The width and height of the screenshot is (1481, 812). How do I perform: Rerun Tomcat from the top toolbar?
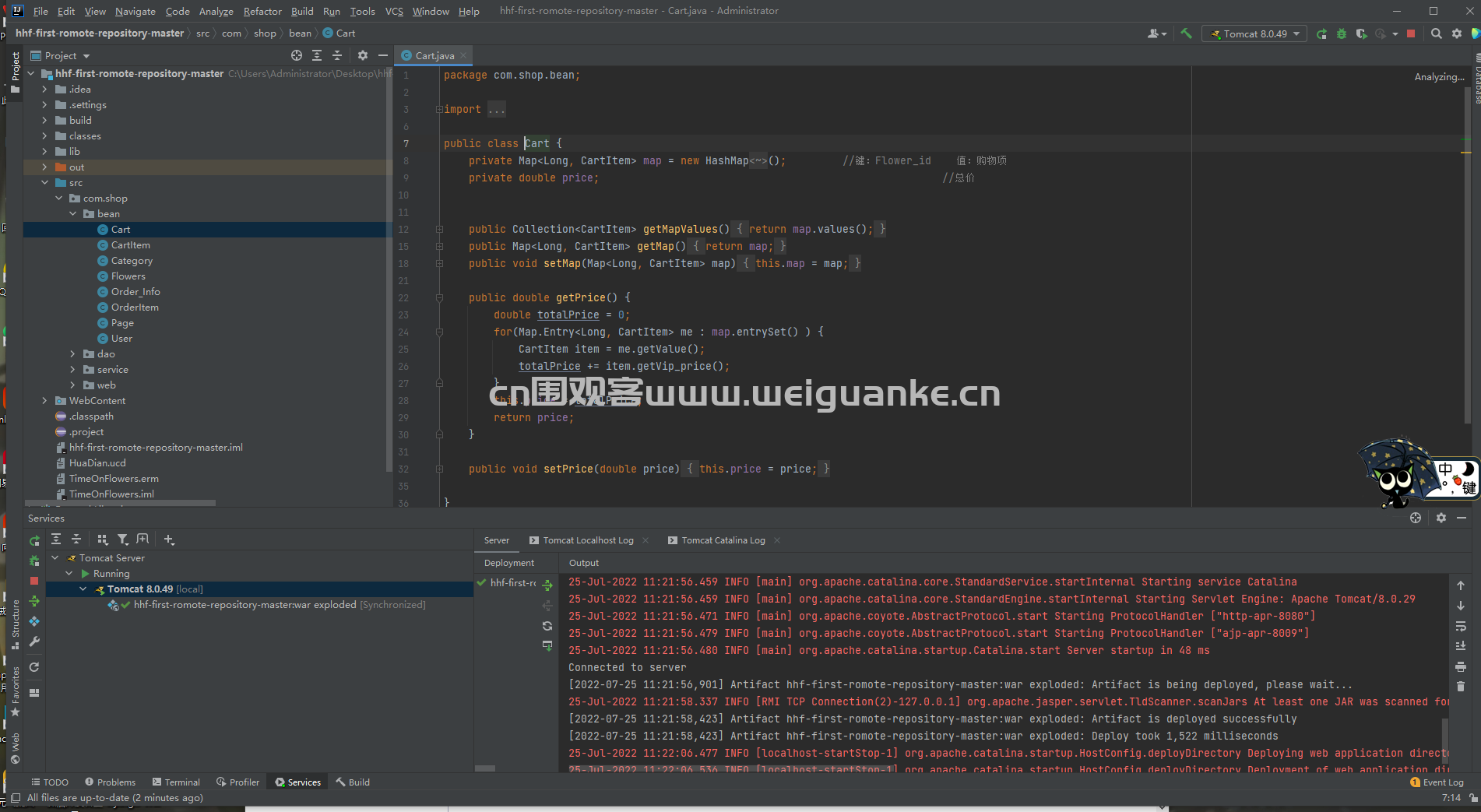tap(1321, 33)
